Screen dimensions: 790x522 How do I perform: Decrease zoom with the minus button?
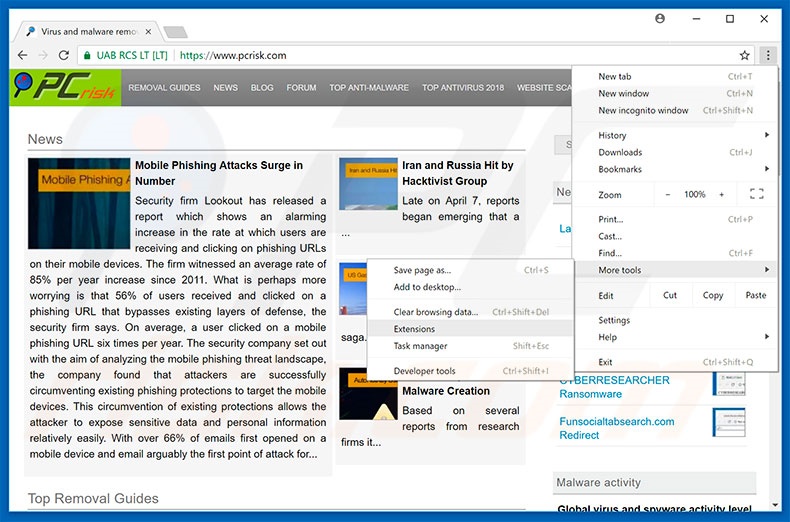coord(668,194)
